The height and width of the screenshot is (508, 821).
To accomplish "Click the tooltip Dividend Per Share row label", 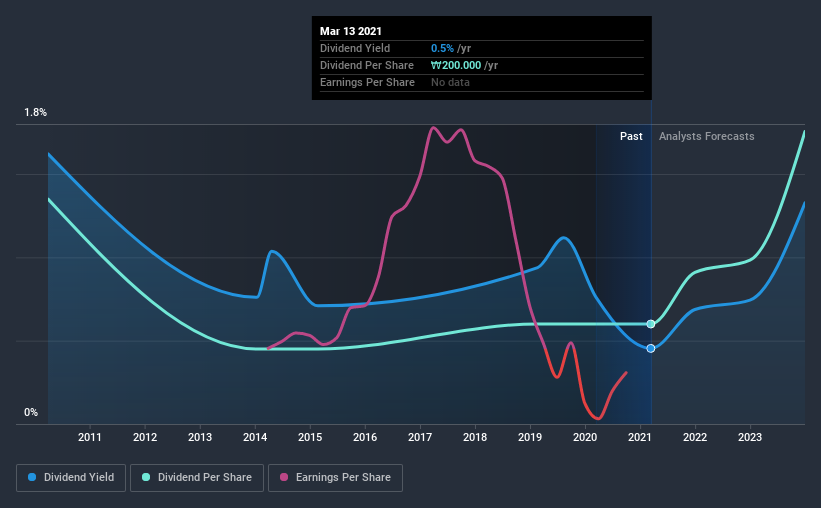I will pos(367,65).
